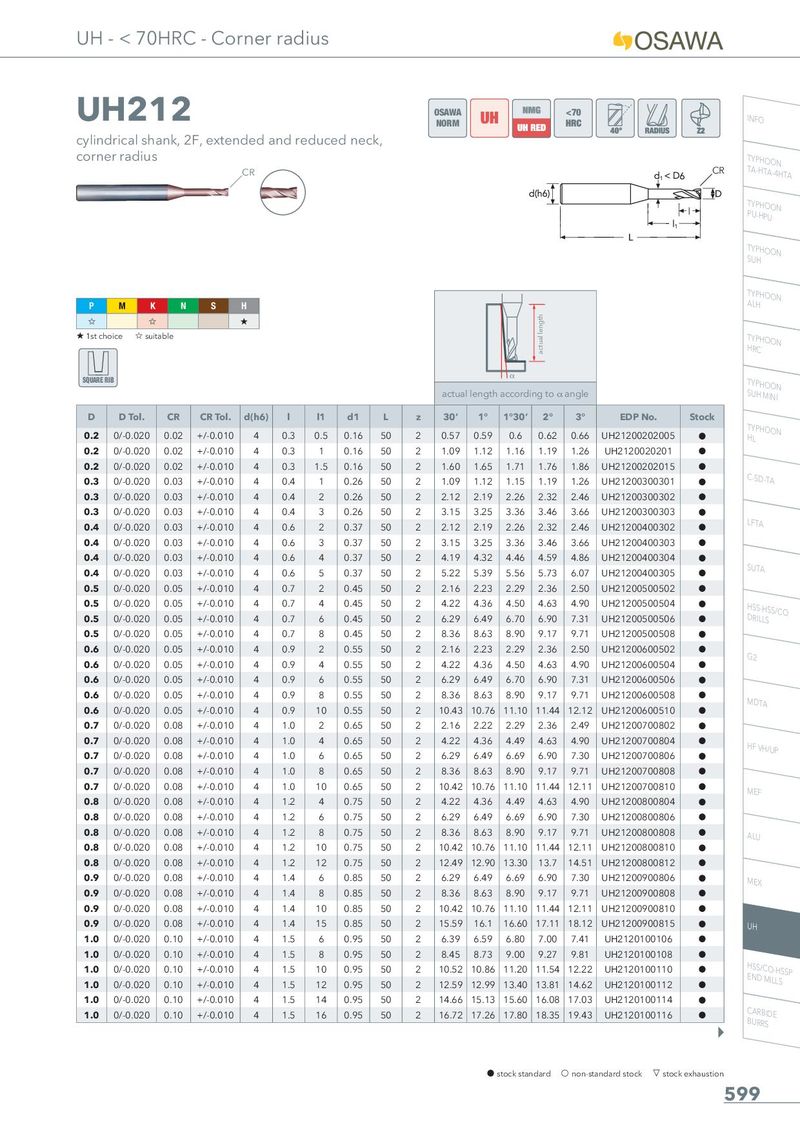This screenshot has width=800, height=1132.
Task: Select the red K material swatch
Action: pyautogui.click(x=152, y=305)
